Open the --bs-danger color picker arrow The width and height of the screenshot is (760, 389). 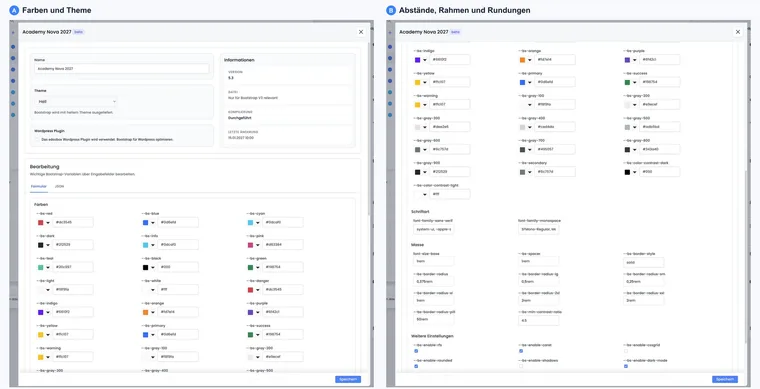[x=258, y=290]
